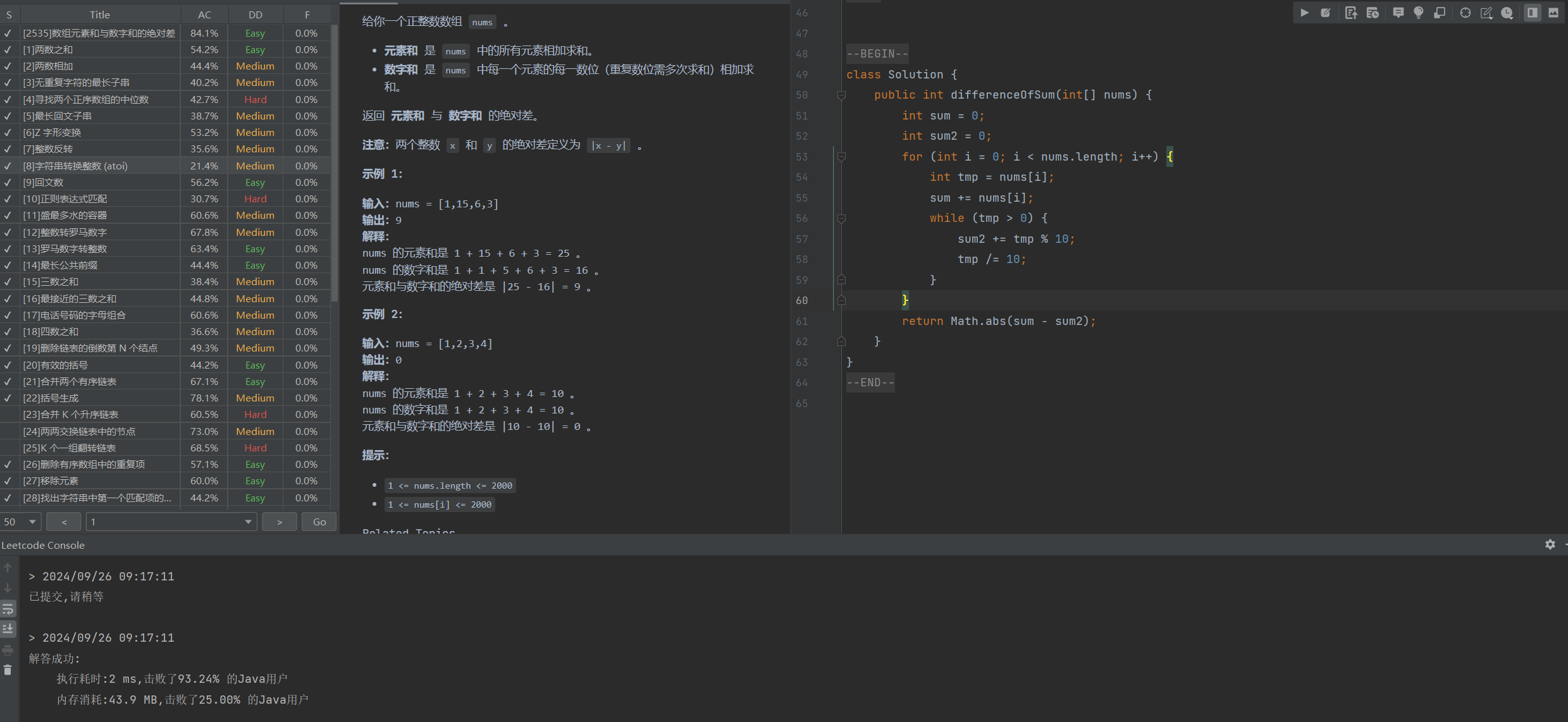Click the 78.1% AC cell for [22]括号生成

[x=204, y=398]
